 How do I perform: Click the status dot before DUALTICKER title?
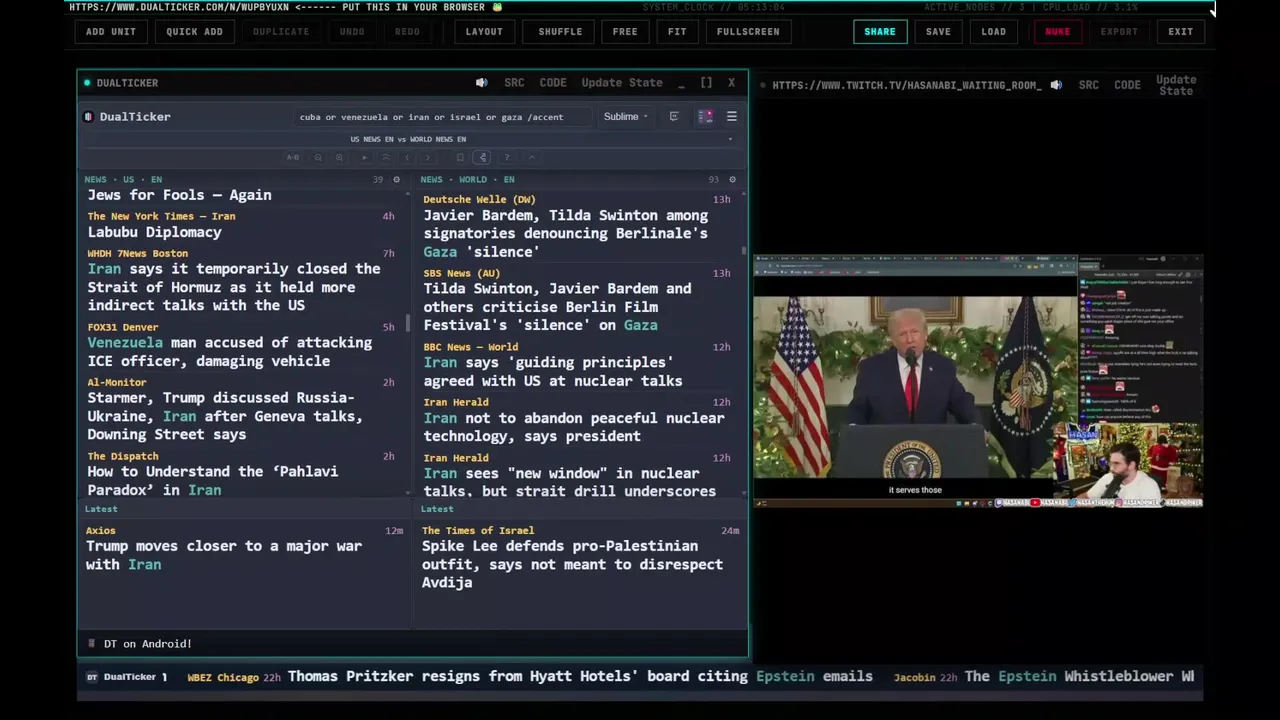click(87, 83)
